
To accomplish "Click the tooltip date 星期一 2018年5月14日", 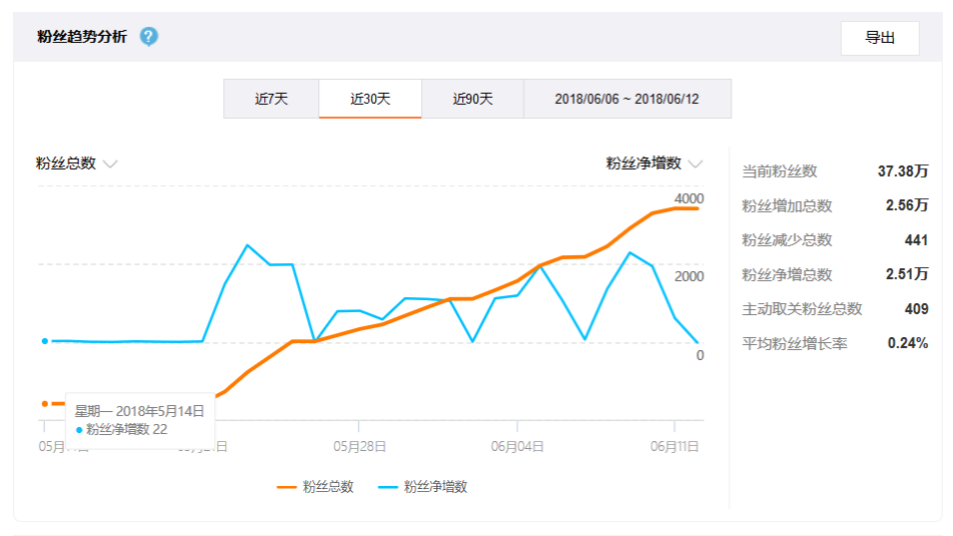I will 139,411.
